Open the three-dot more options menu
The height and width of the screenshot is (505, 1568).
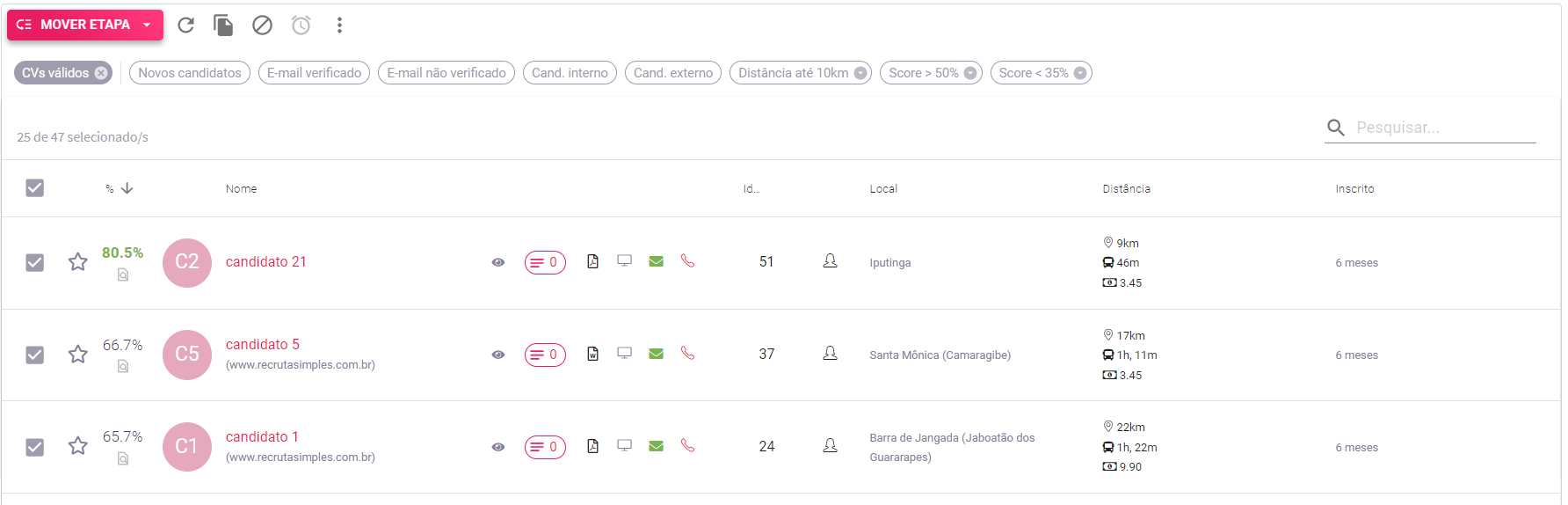339,25
